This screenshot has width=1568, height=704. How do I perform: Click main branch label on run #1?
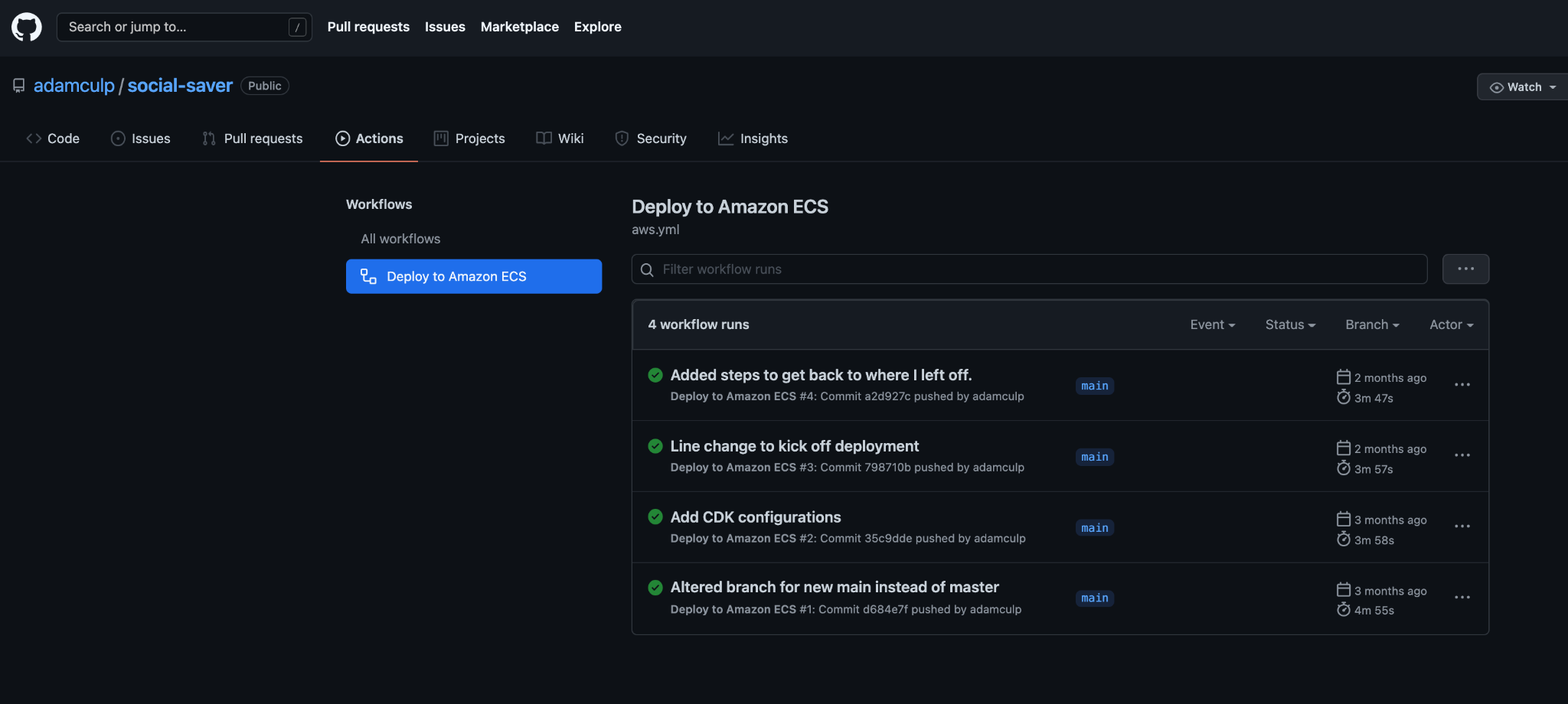point(1095,598)
